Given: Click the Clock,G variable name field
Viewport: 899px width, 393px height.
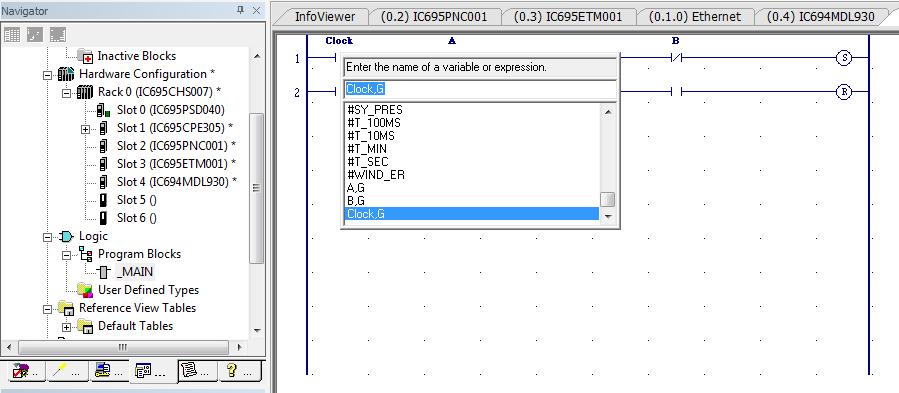Looking at the screenshot, I should [x=479, y=90].
